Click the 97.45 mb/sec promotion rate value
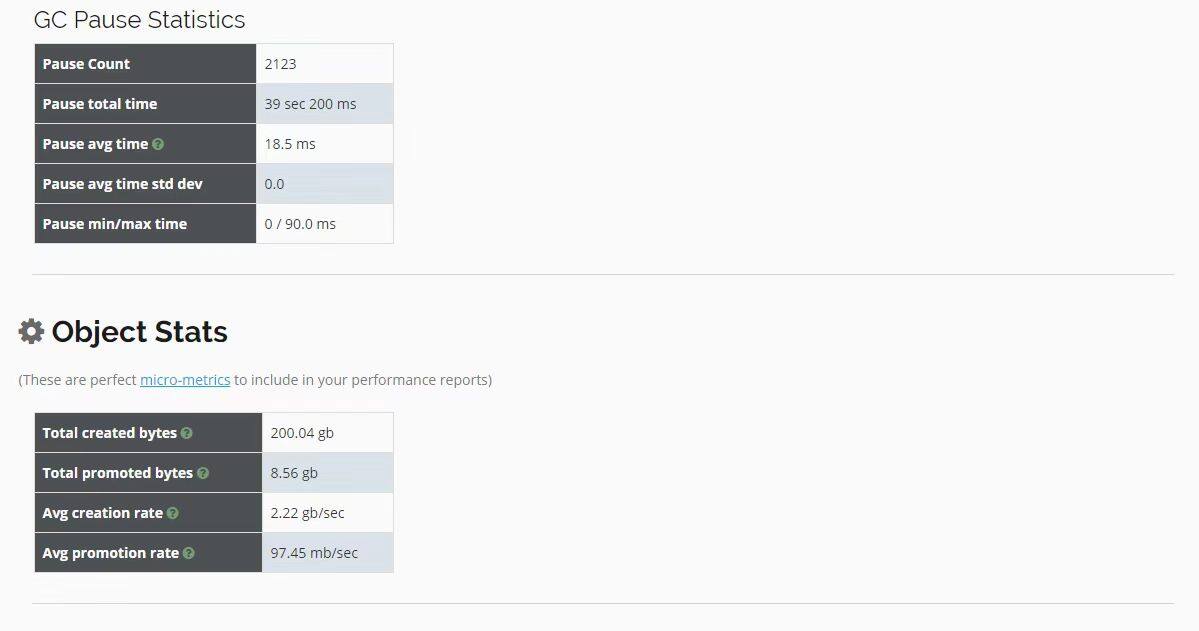Viewport: 1199px width, 631px height. point(314,553)
